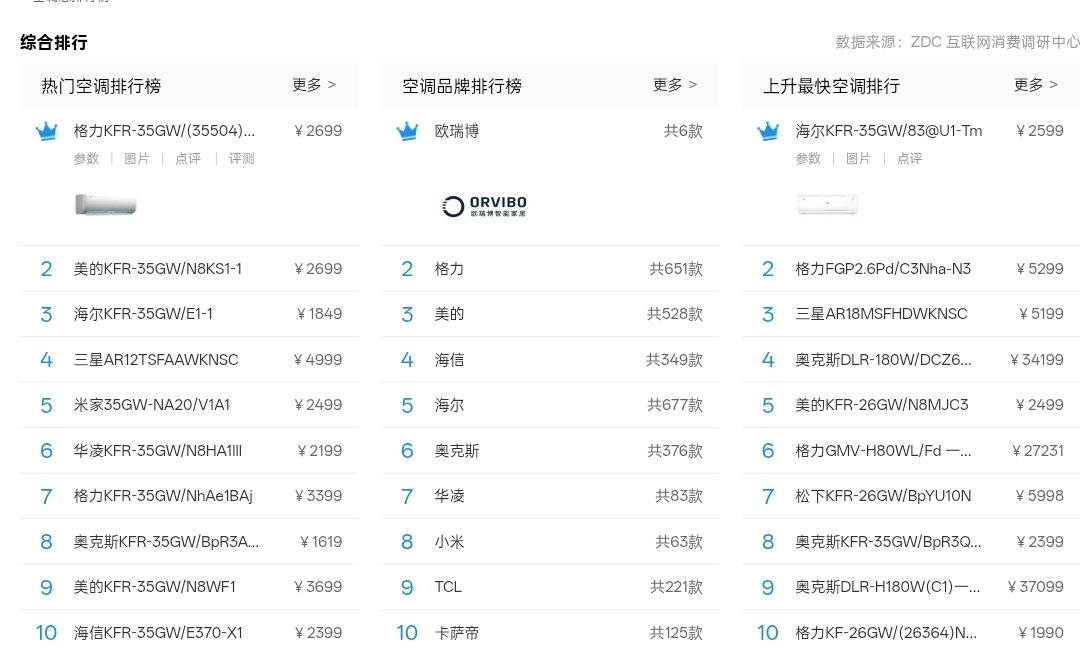Select 美的KFR-35GW/N8KS1-1 in the hot ranking
The height and width of the screenshot is (661, 1080).
coord(158,269)
